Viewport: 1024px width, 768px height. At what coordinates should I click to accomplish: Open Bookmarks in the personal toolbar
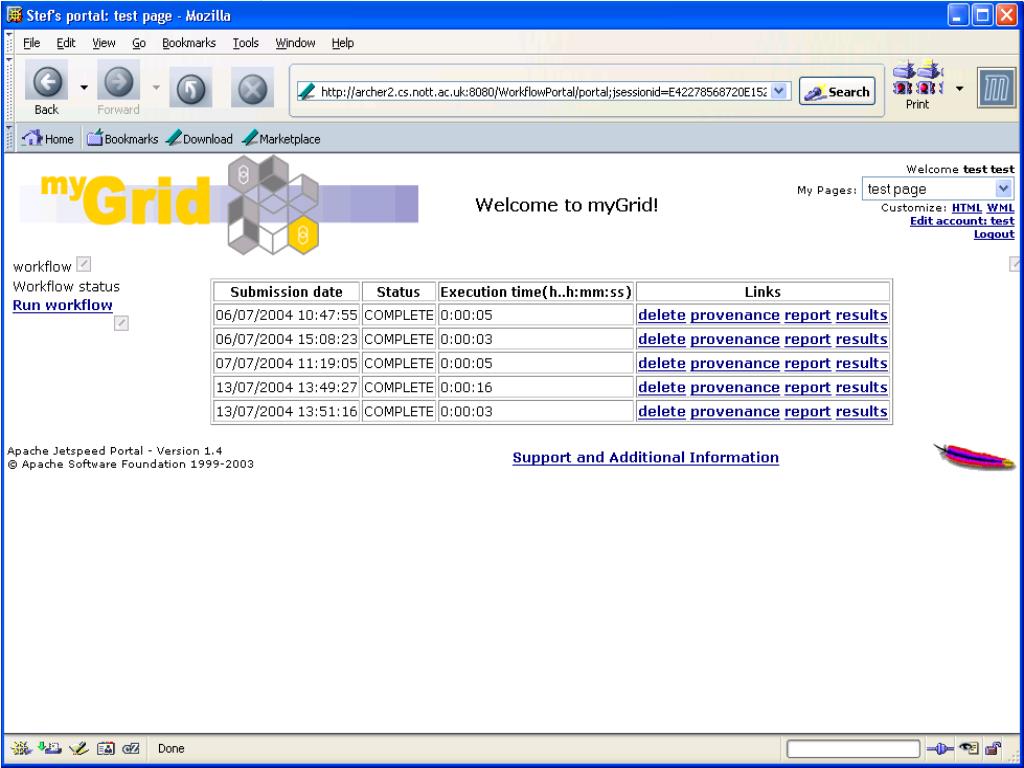coord(123,139)
